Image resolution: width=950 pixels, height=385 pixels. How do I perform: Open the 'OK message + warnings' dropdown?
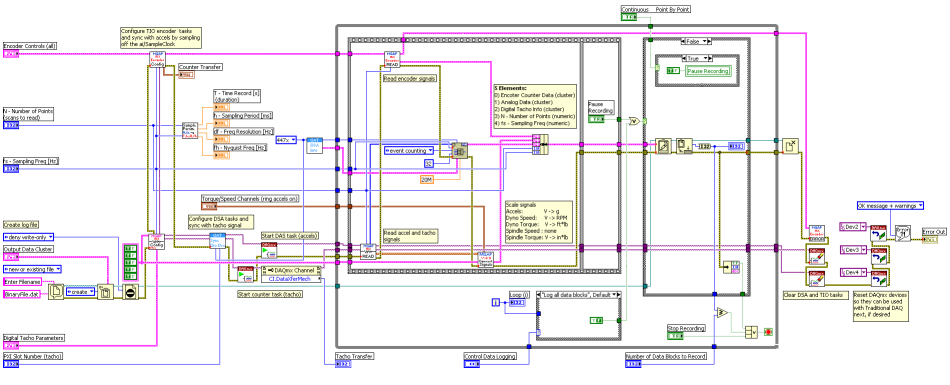coord(890,206)
